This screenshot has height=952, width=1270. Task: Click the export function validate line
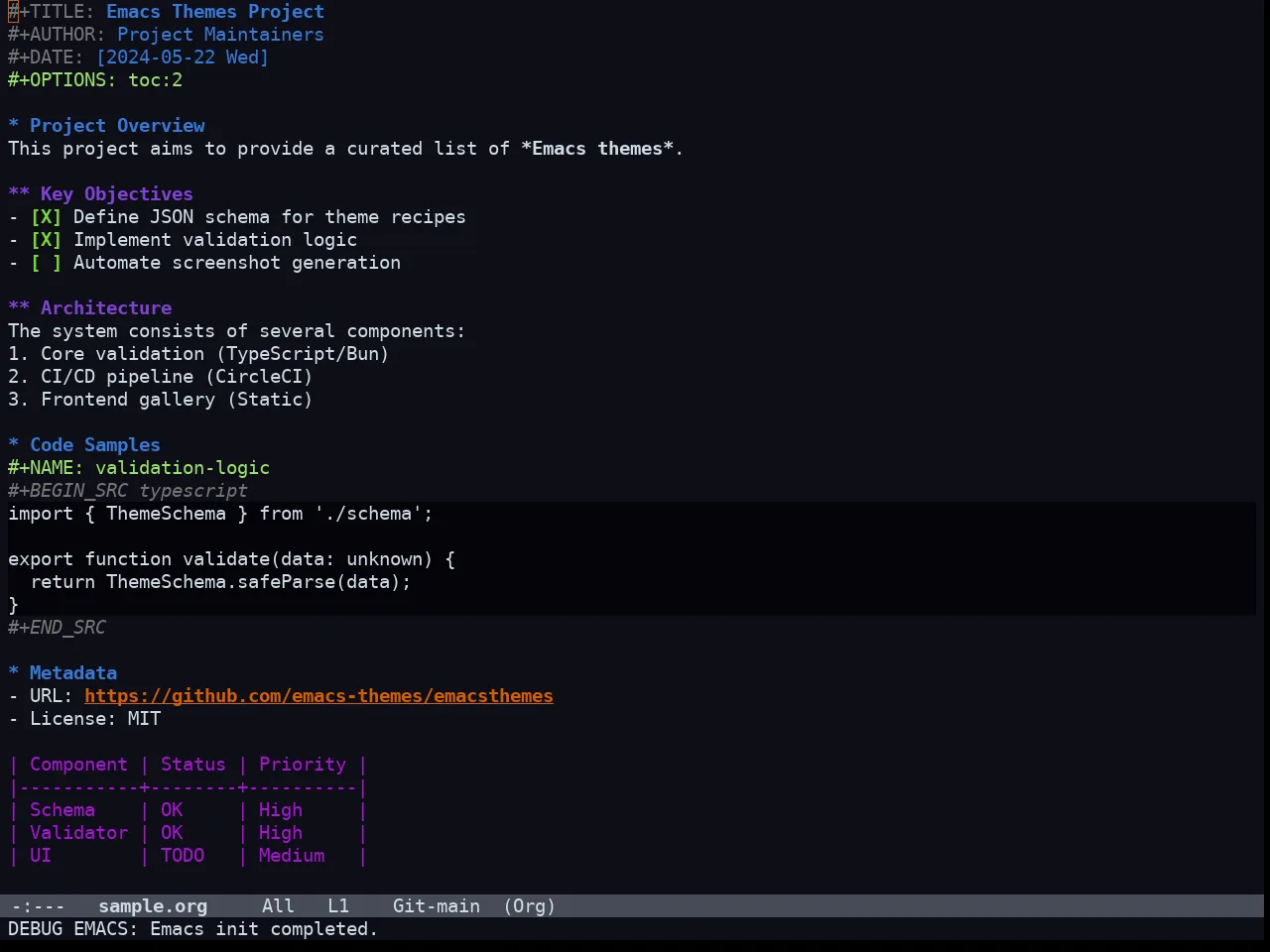point(231,559)
